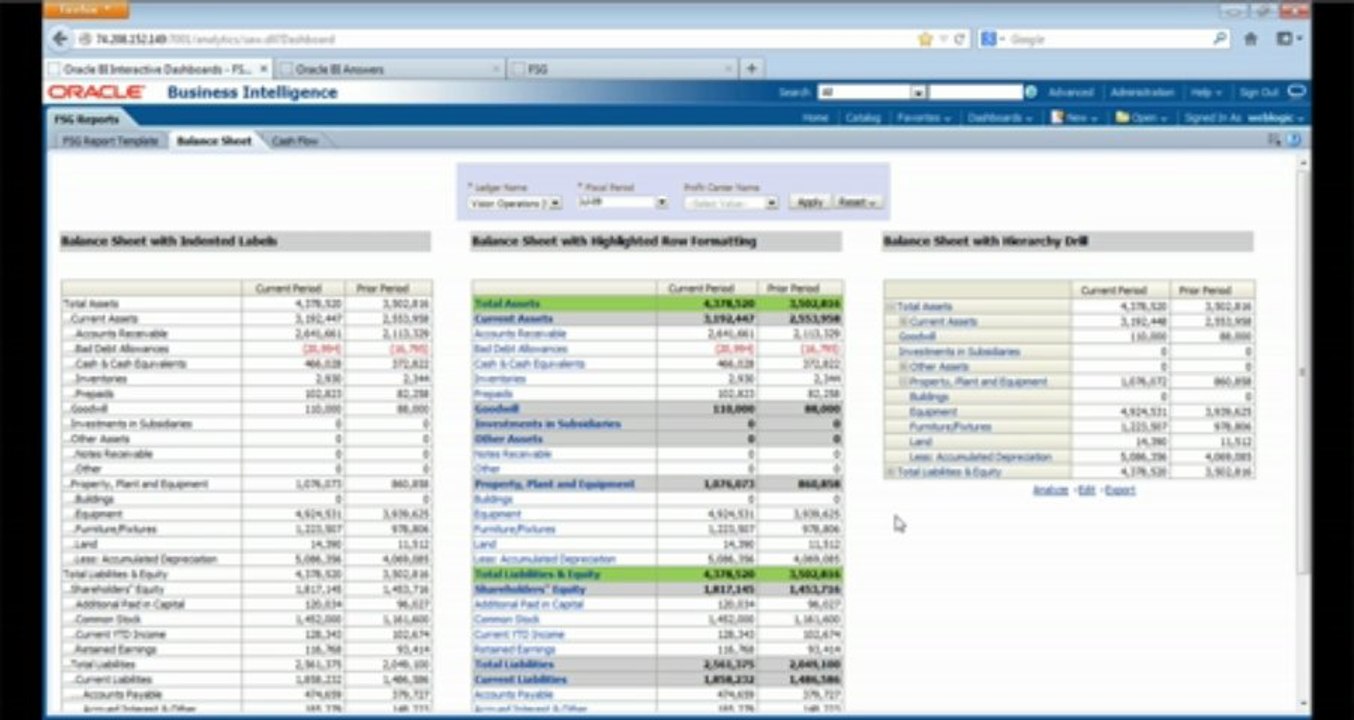Click the Apply prompt button
The image size is (1354, 720).
pyautogui.click(x=809, y=202)
